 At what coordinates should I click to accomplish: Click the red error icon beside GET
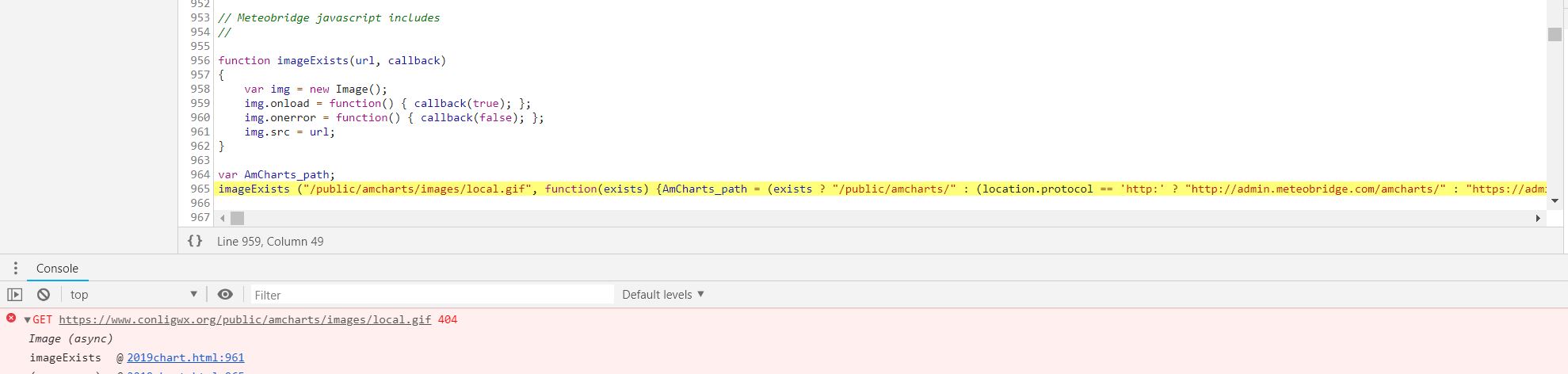11,319
